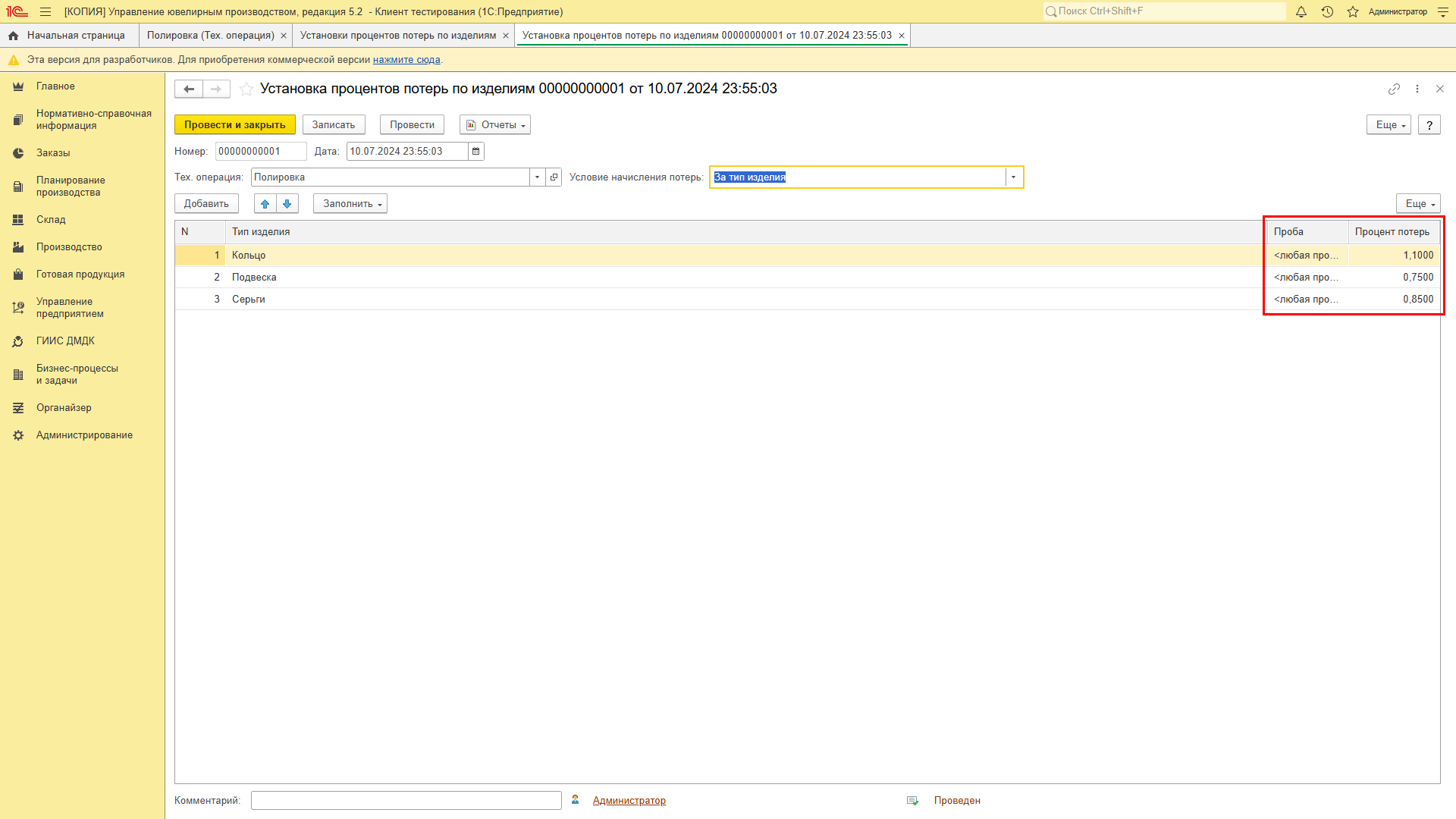Screen dimensions: 1456x819
Task: Open Готовая продукция section
Action: click(x=82, y=275)
